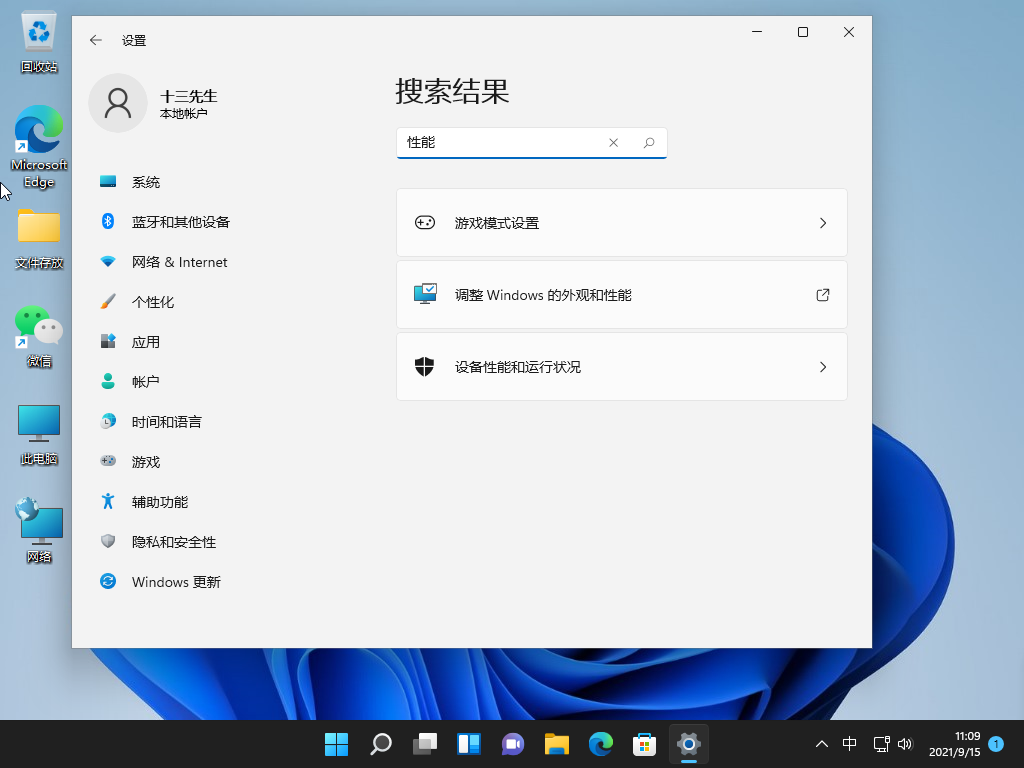This screenshot has height=768, width=1024.
Task: Select the 文件存放 folder on desktop
Action: (39, 238)
